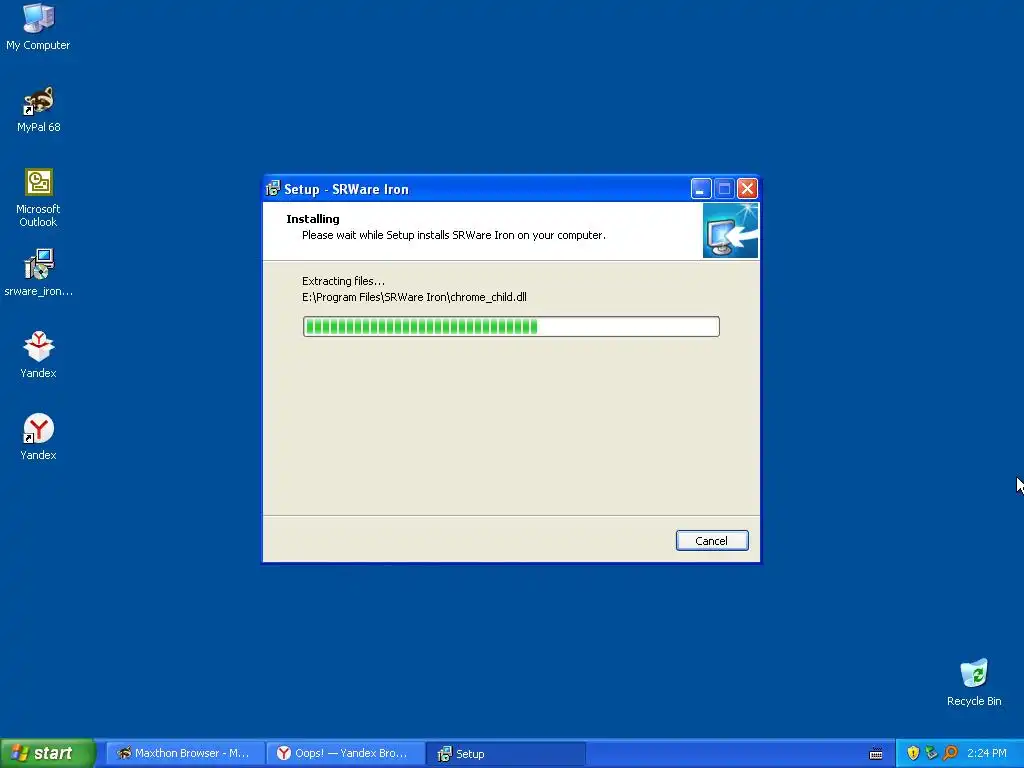Click the green installation progress bar
The width and height of the screenshot is (1024, 768).
click(x=511, y=327)
